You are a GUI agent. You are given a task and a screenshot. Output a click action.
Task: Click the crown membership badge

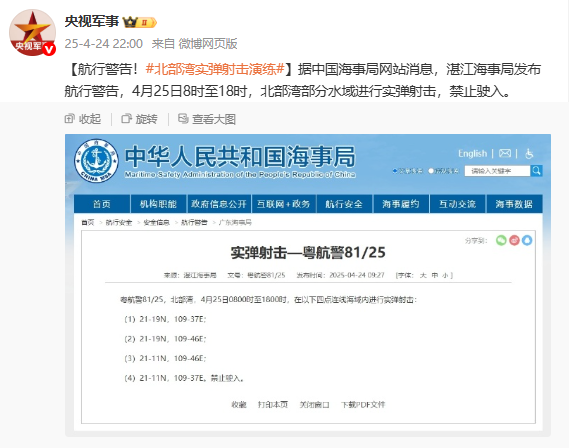[x=140, y=22]
